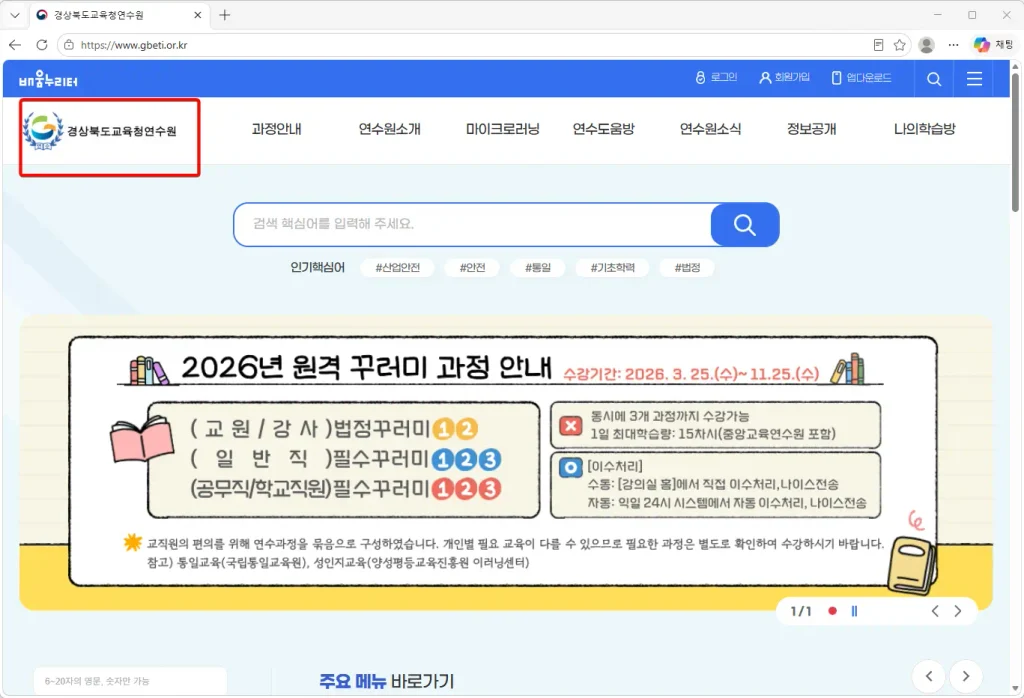This screenshot has width=1024, height=698.
Task: Click the 앱다운로드 link
Action: pos(861,78)
